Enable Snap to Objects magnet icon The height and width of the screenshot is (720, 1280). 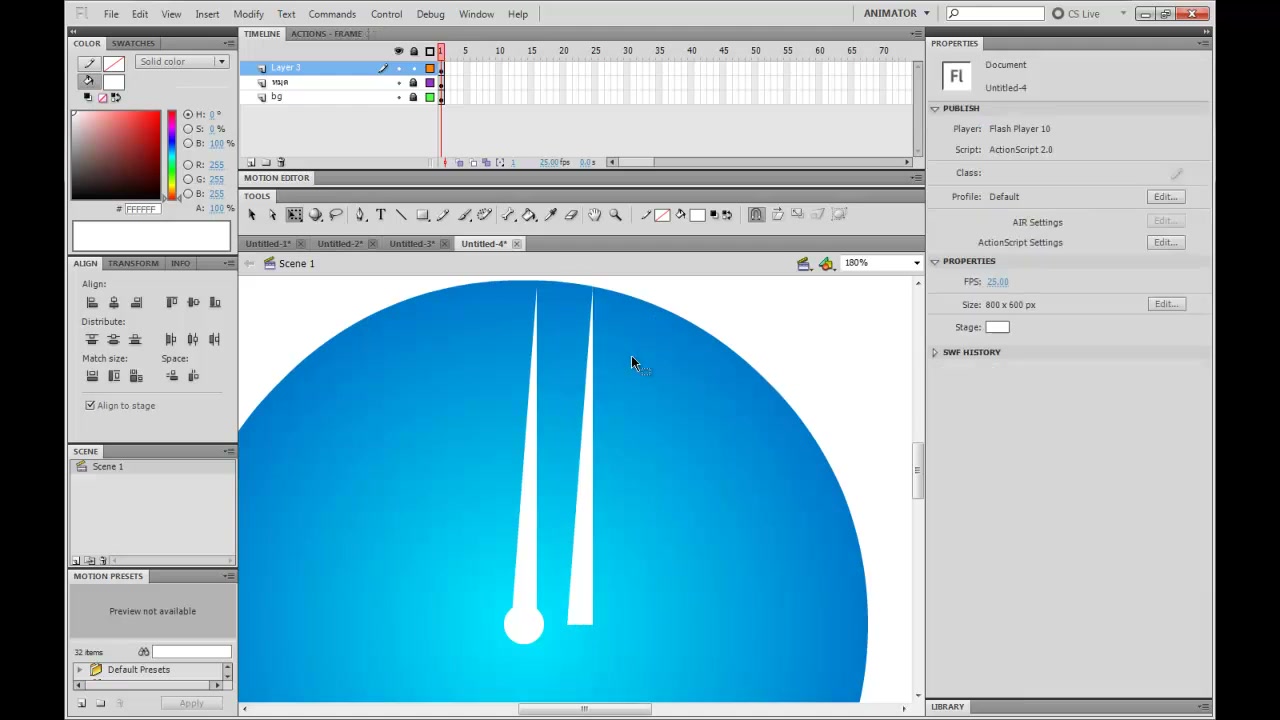[x=757, y=214]
